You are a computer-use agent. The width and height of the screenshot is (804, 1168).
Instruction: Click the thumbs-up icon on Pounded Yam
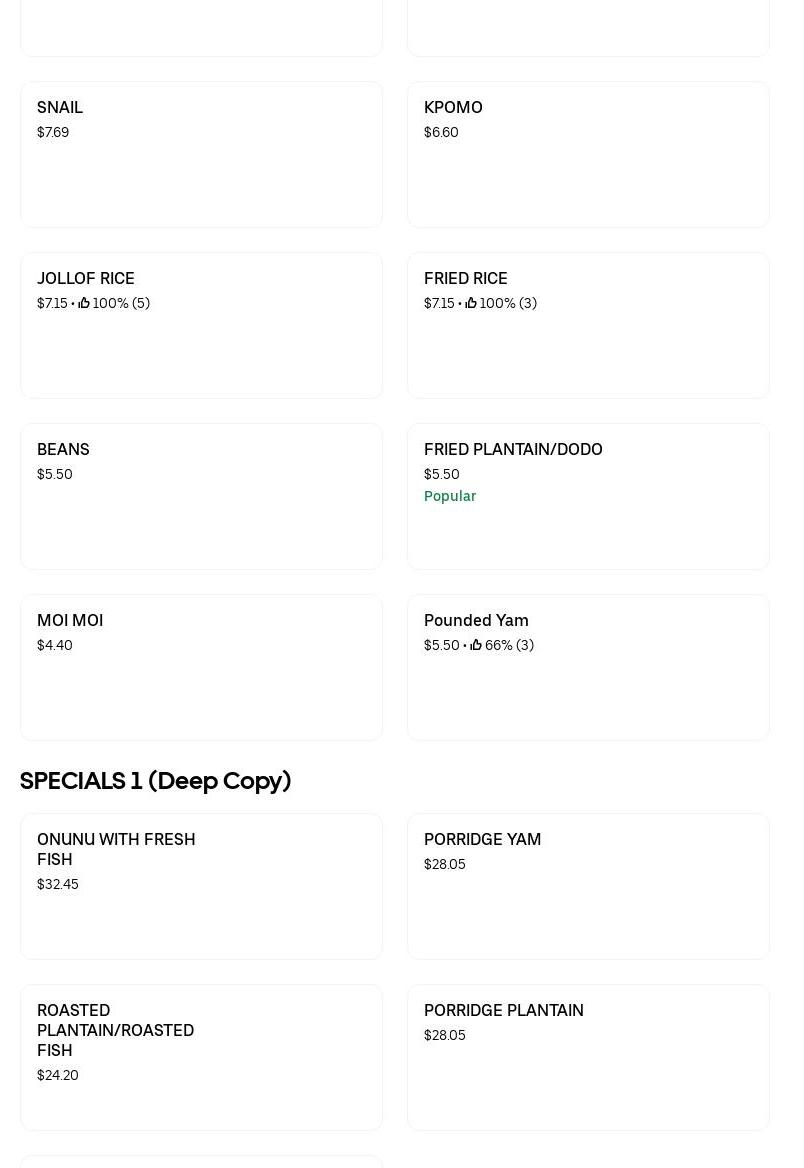pyautogui.click(x=476, y=645)
